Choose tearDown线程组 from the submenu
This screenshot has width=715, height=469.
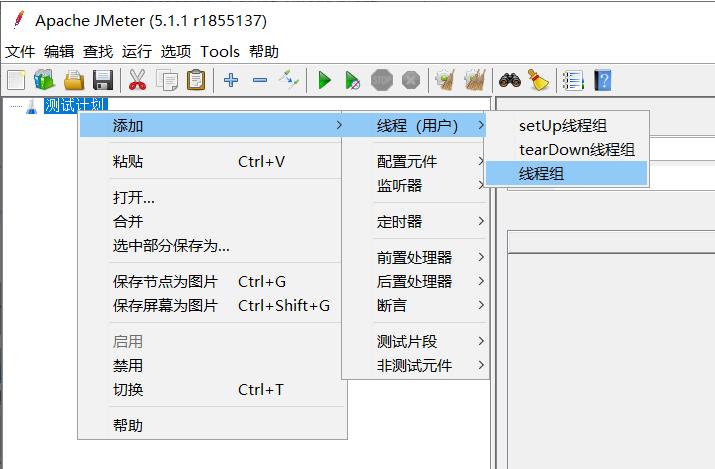coord(566,149)
